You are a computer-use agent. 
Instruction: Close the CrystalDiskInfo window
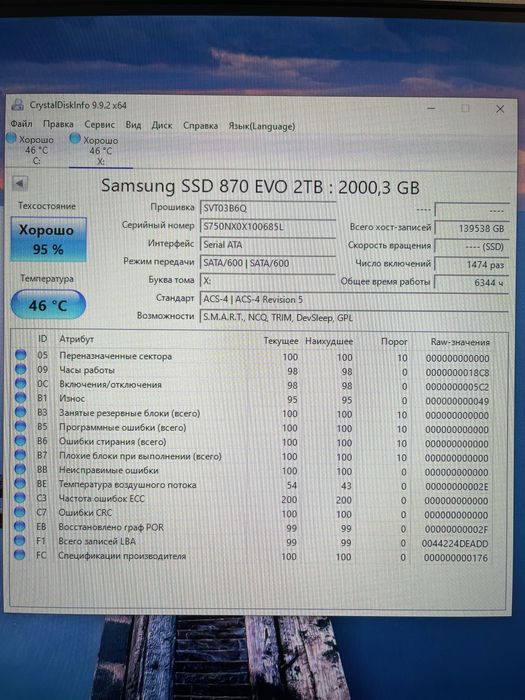(x=500, y=109)
